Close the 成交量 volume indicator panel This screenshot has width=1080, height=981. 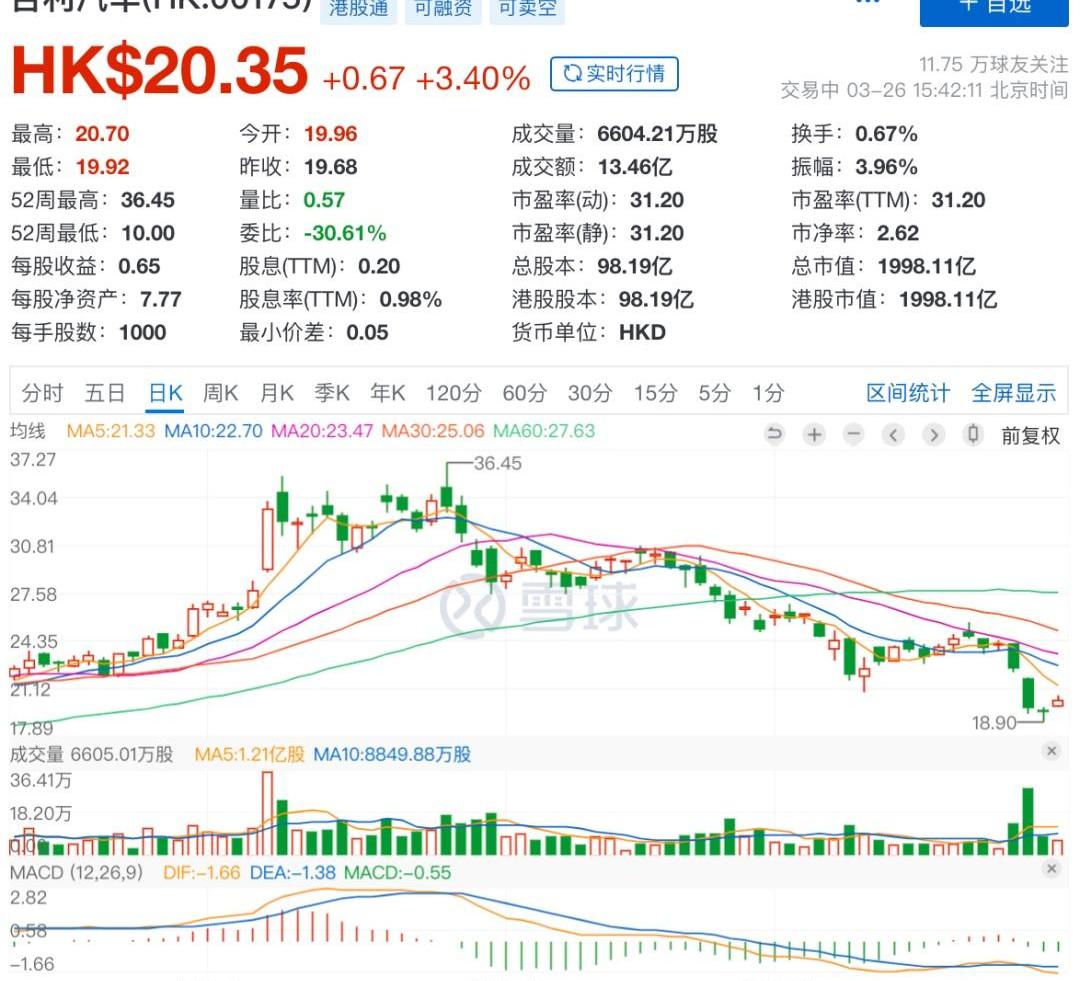tap(1051, 751)
